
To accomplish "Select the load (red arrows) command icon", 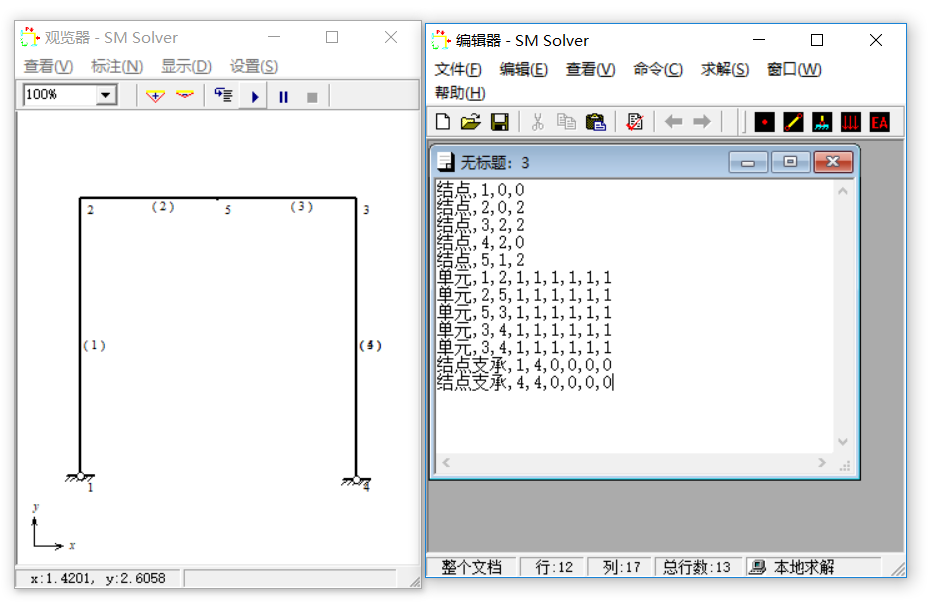I will click(x=850, y=122).
